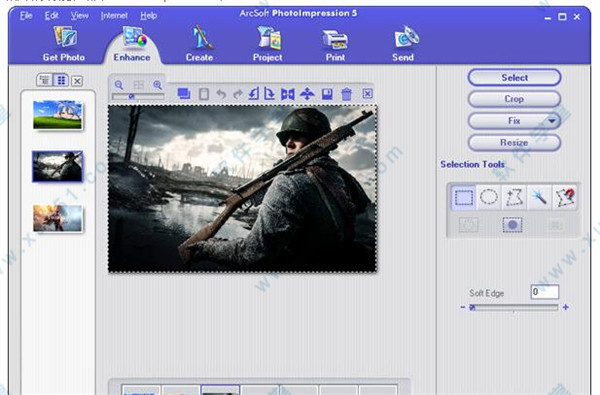Select the green hills landscape thumbnail
This screenshot has width=600, height=395.
(57, 115)
